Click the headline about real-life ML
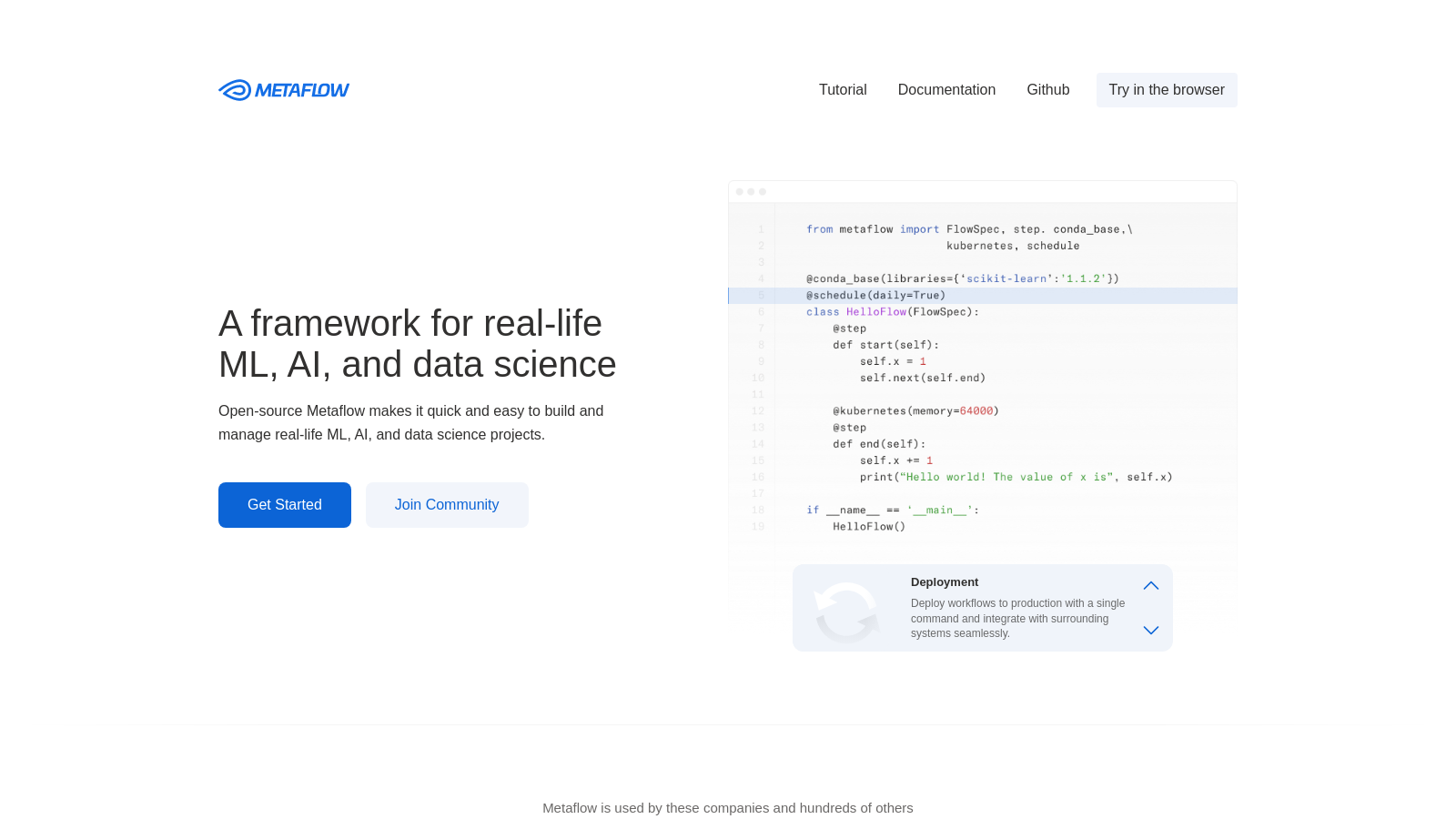1456x819 pixels. [417, 343]
